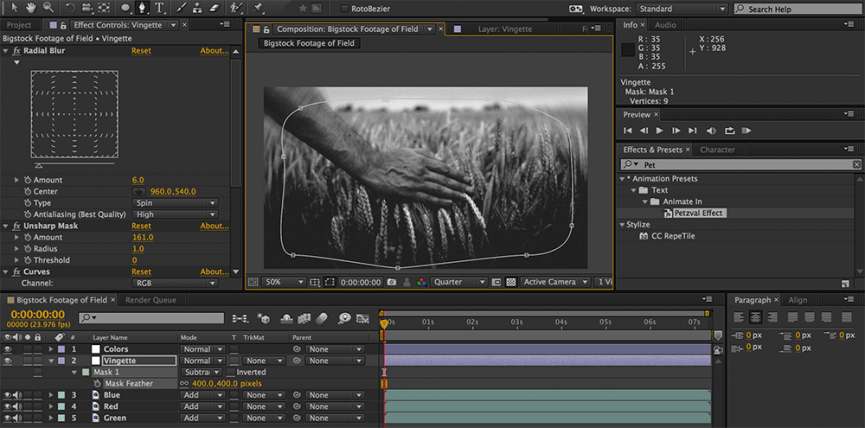Open the Radial Blur Type Spin dropdown

[175, 203]
